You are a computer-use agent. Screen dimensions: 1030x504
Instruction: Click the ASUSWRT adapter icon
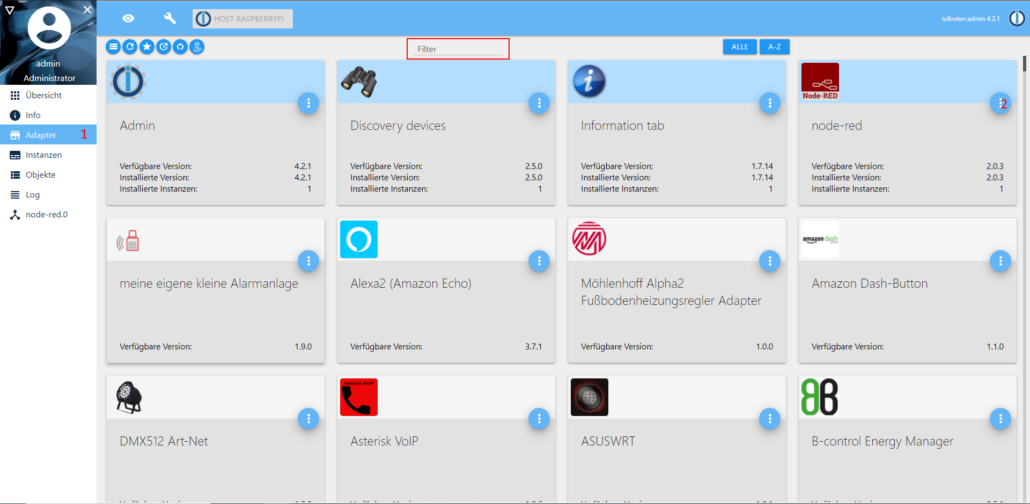[x=589, y=397]
